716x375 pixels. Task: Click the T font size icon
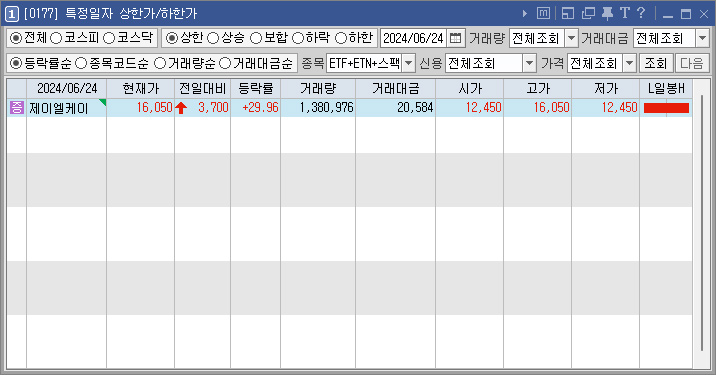(x=625, y=13)
